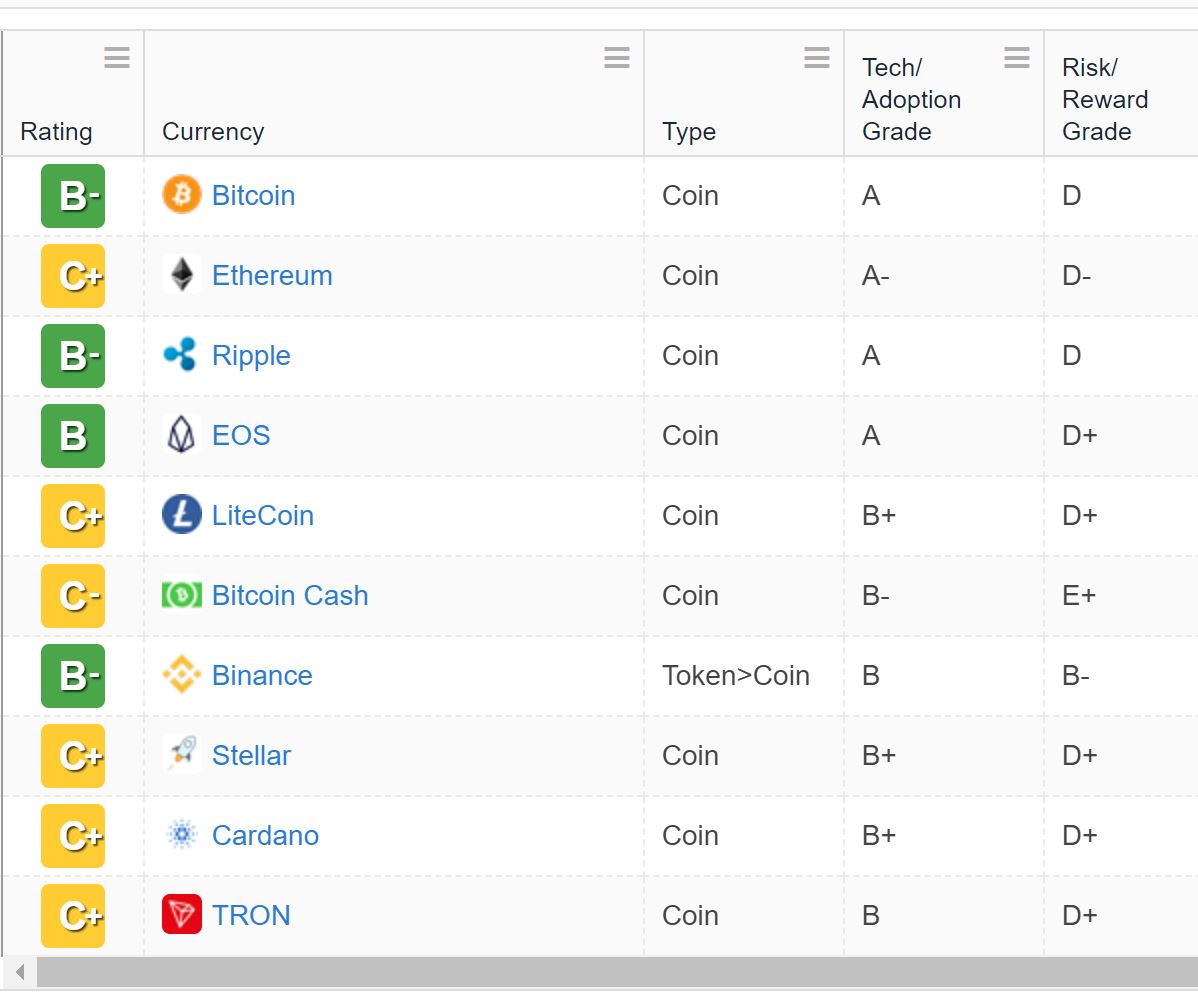Click the Cardano logo icon
This screenshot has width=1198, height=992.
182,835
